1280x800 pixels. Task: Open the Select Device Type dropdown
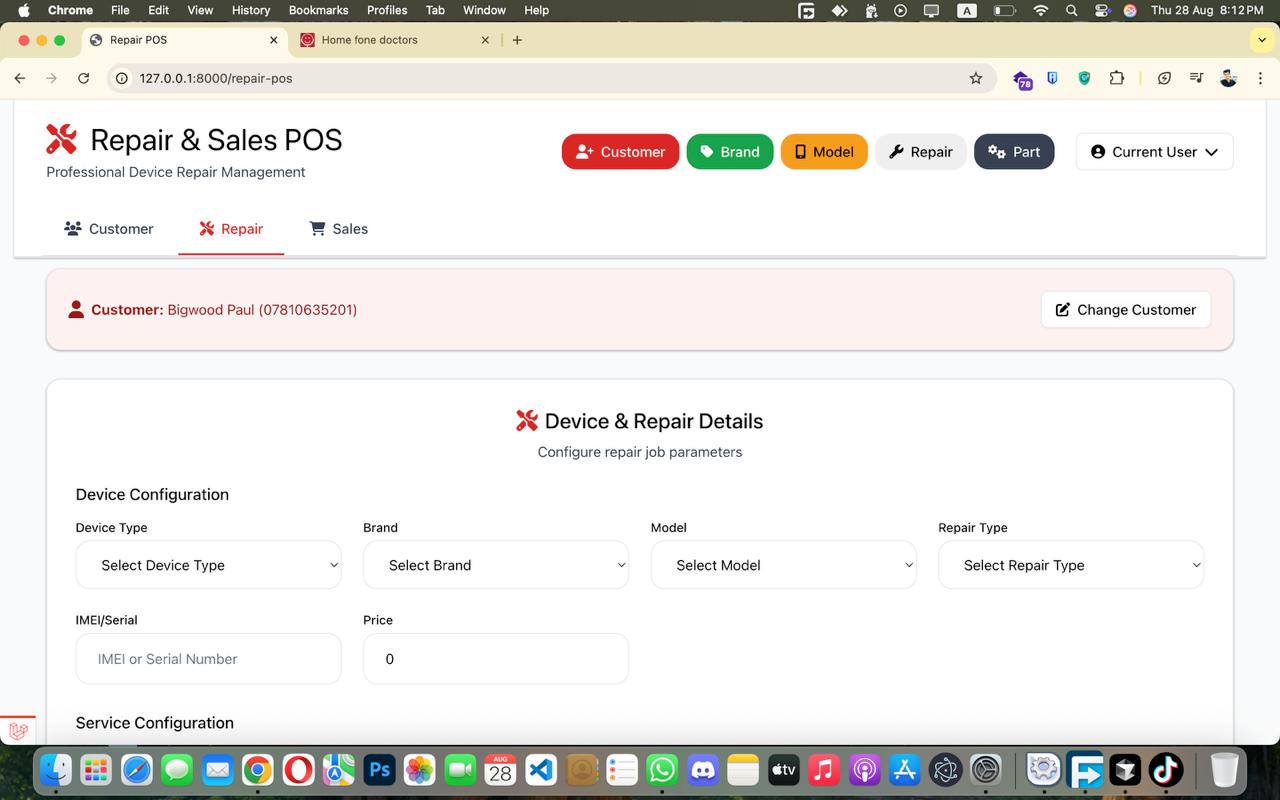coord(209,565)
